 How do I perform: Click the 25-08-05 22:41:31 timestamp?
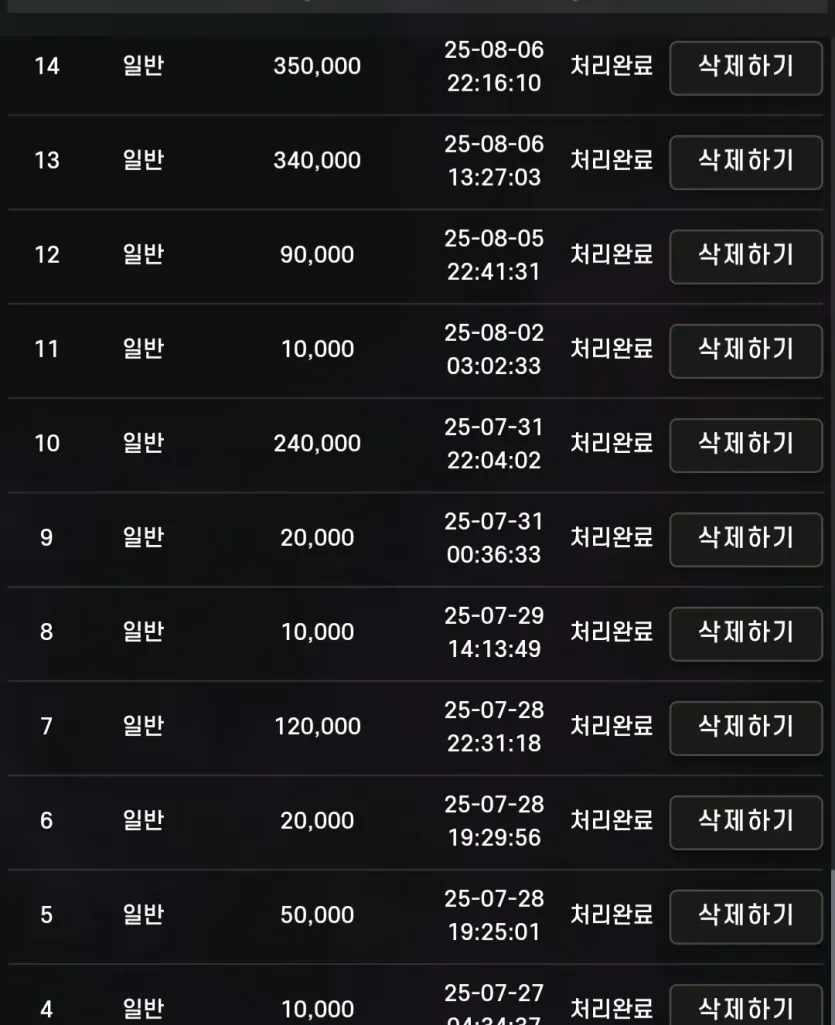pyautogui.click(x=494, y=255)
